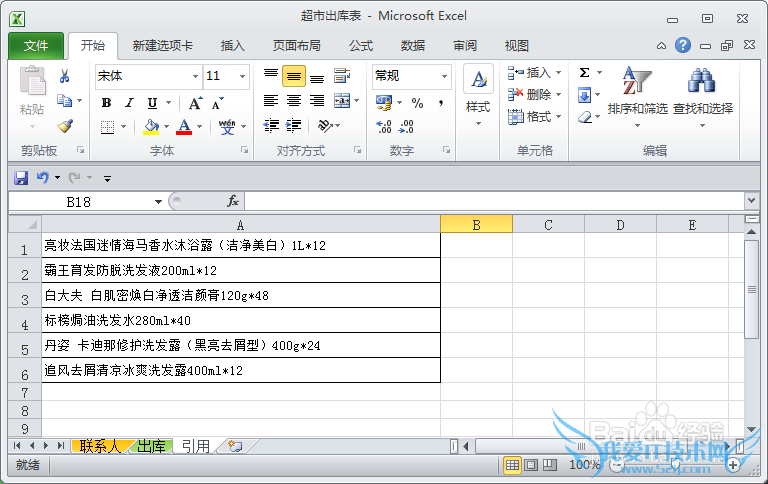Select cell with 标榜焗油洗发水280ml*40
This screenshot has height=484, width=768.
tap(241, 320)
